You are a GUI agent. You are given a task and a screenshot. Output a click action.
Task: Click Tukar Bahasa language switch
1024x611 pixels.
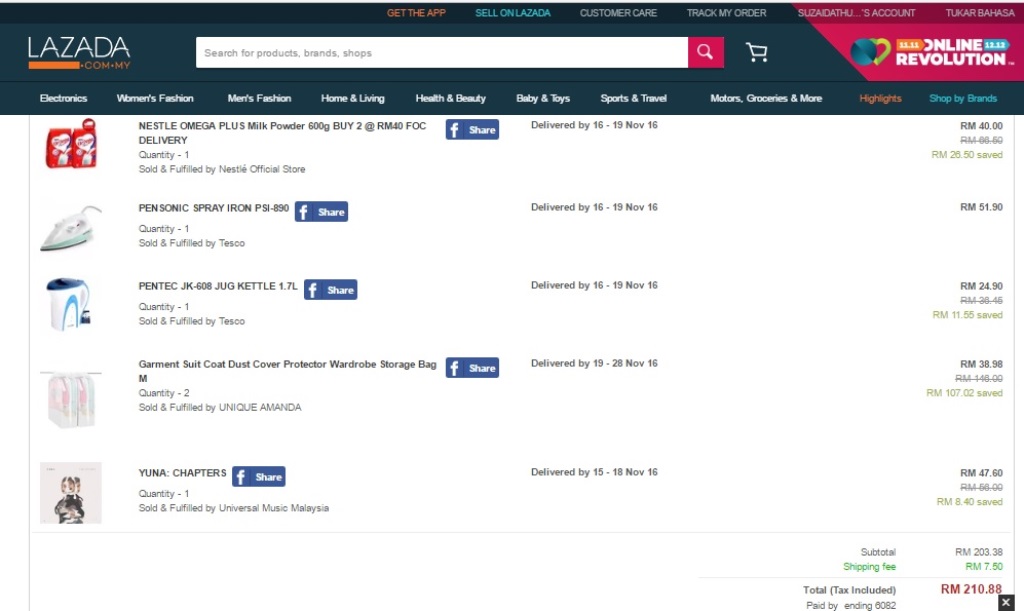980,13
